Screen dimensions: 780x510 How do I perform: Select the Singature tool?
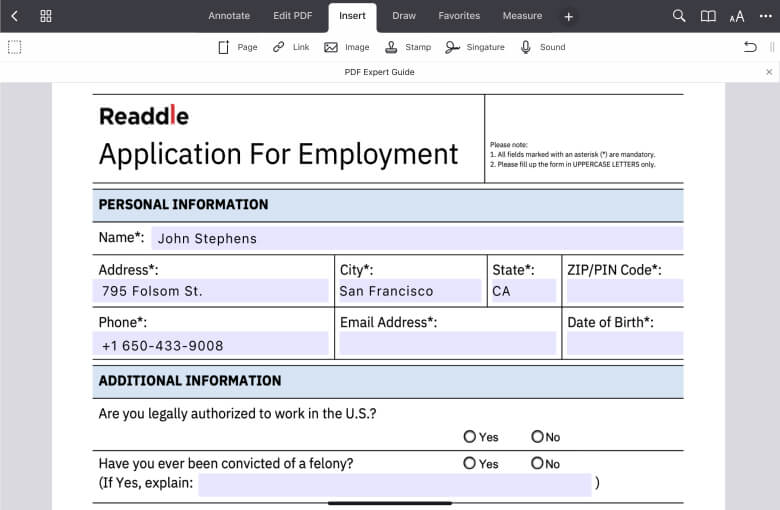(x=475, y=47)
